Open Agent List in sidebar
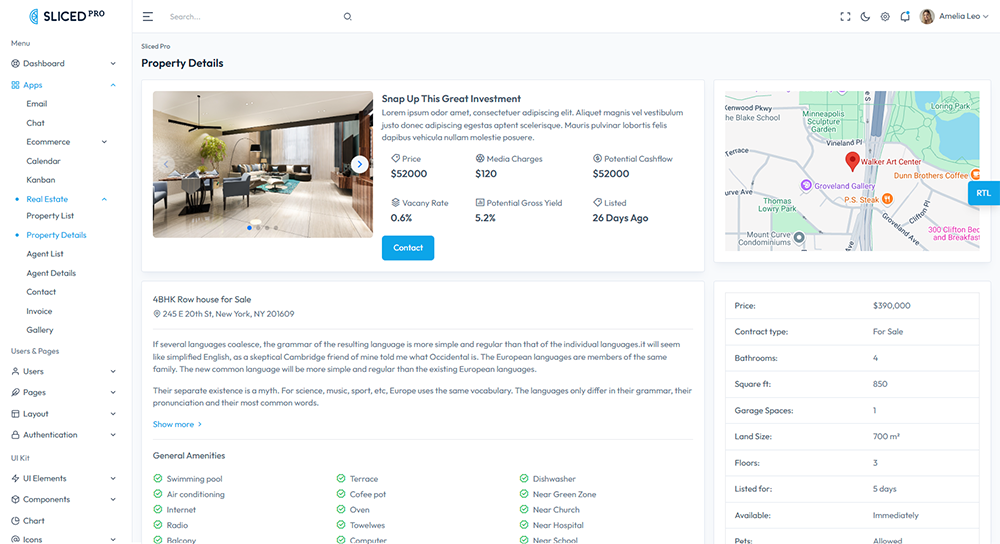1000x544 pixels. (x=45, y=254)
